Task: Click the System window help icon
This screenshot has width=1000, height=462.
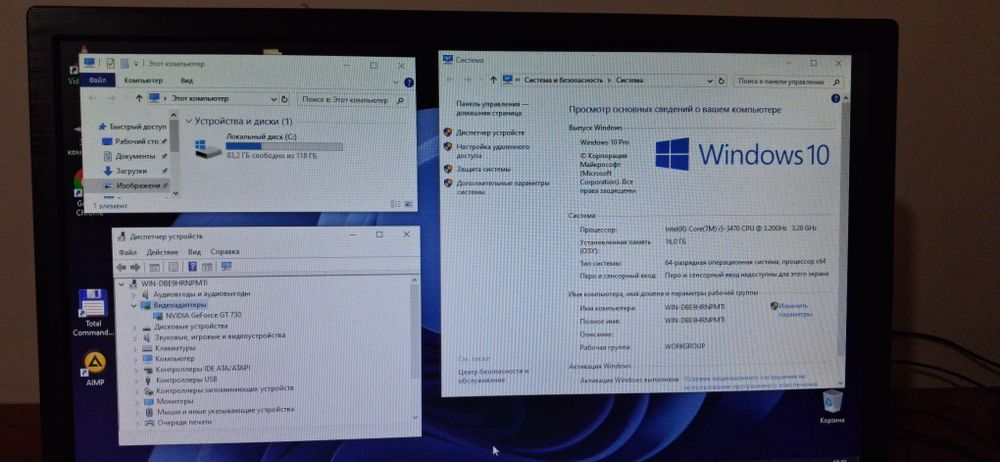Action: click(835, 99)
